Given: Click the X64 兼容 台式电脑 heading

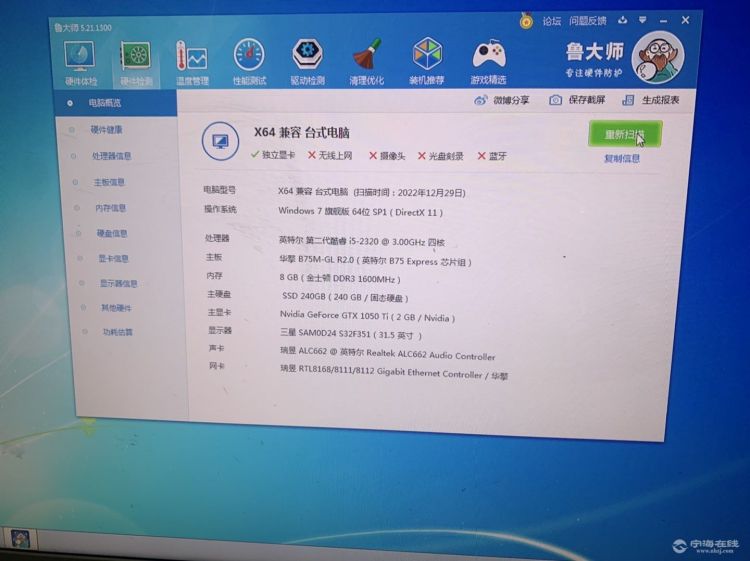Looking at the screenshot, I should click(301, 132).
